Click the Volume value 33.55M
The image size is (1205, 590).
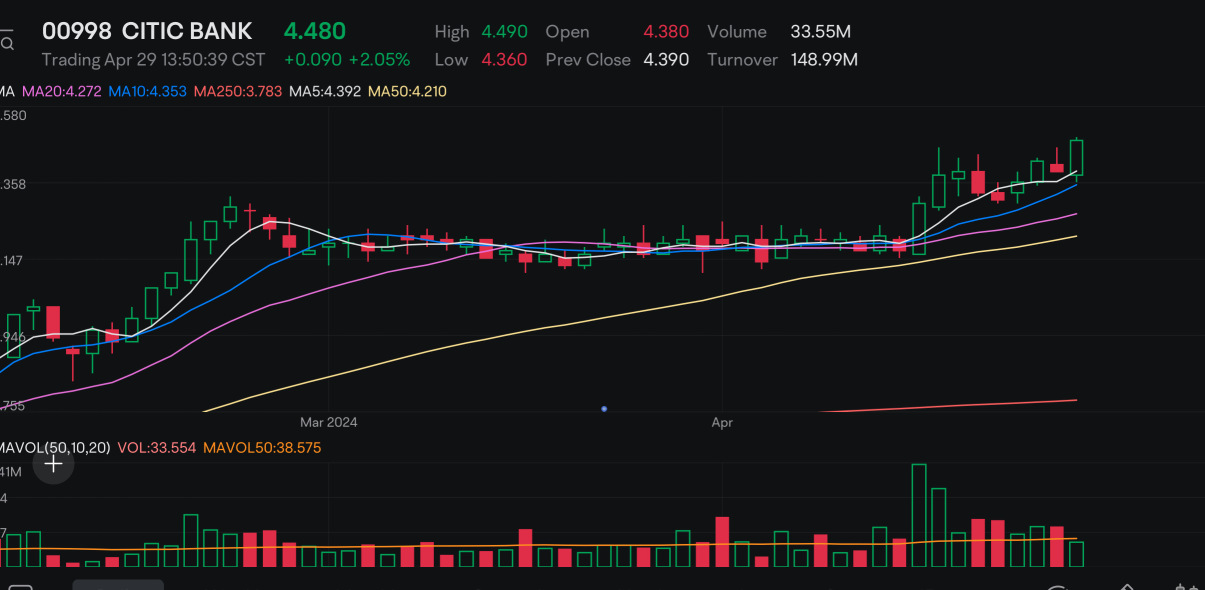pos(820,32)
